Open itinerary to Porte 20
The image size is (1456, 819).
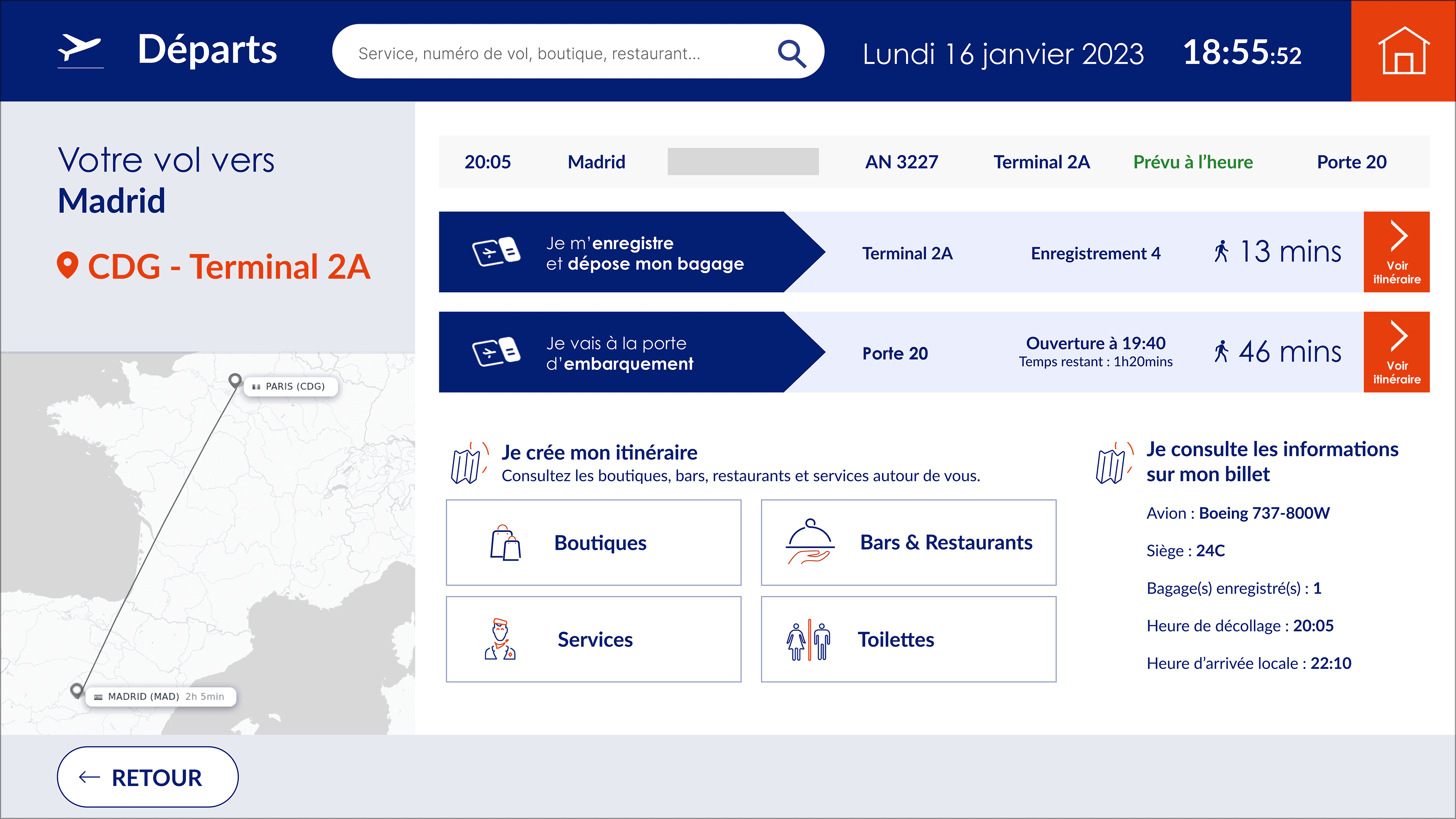pos(1396,352)
